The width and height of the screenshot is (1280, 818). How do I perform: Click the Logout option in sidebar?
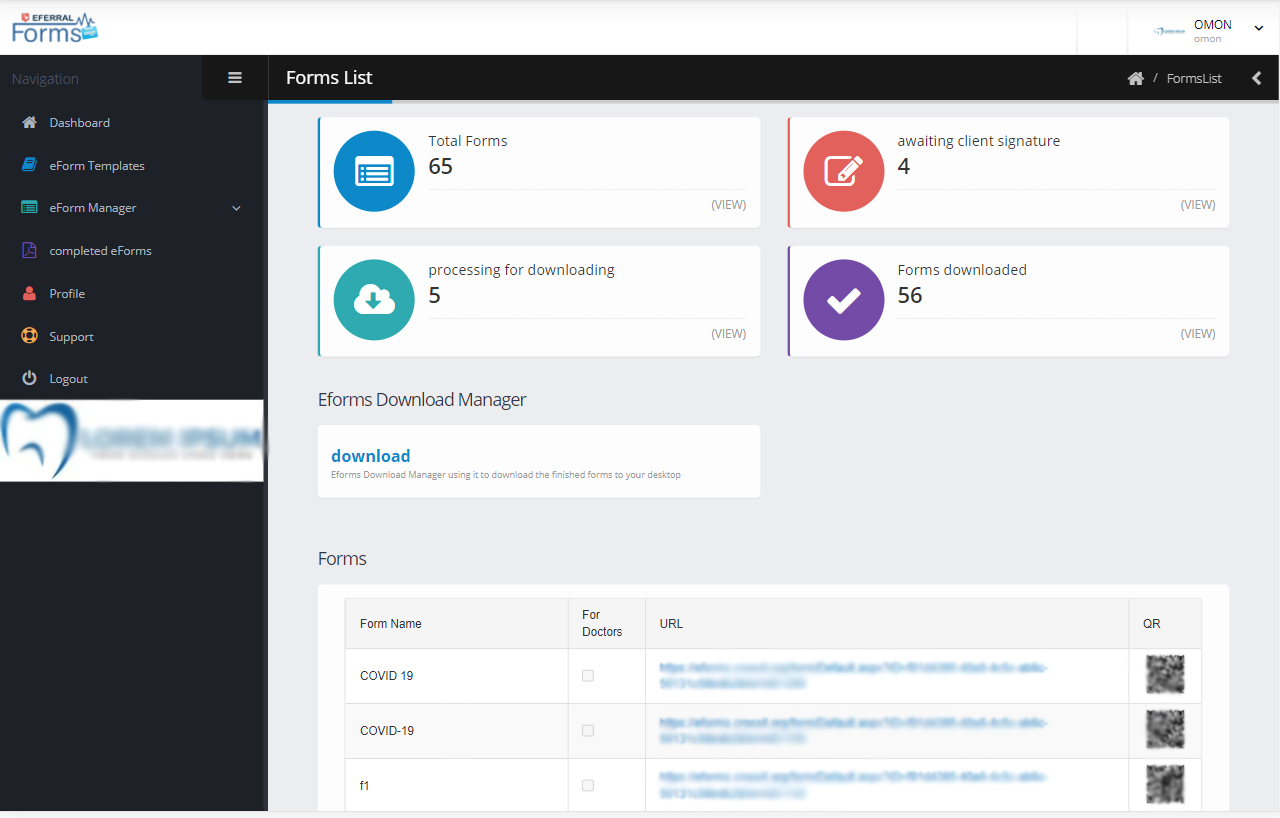click(68, 379)
